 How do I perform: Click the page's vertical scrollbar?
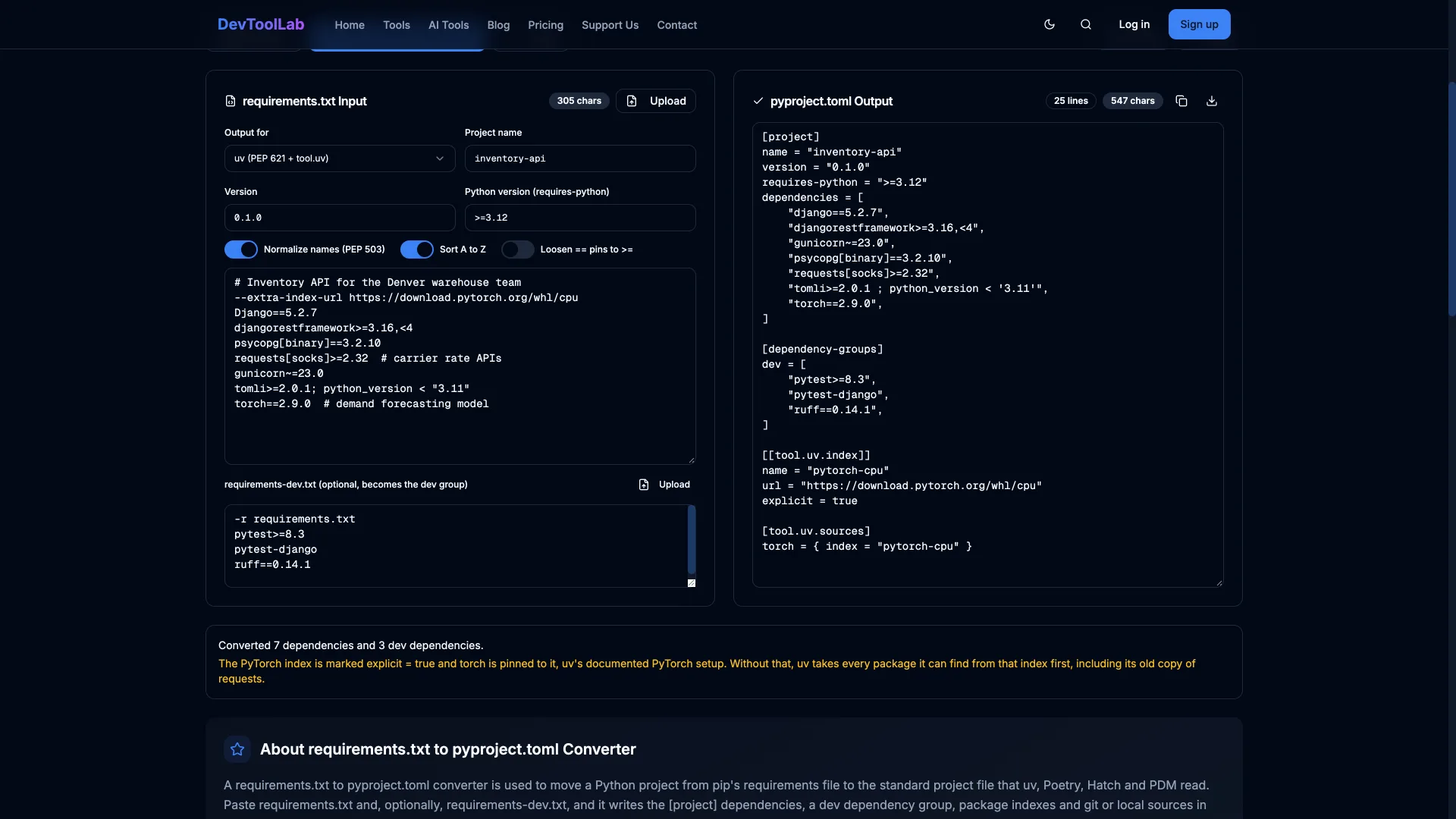(x=1452, y=199)
